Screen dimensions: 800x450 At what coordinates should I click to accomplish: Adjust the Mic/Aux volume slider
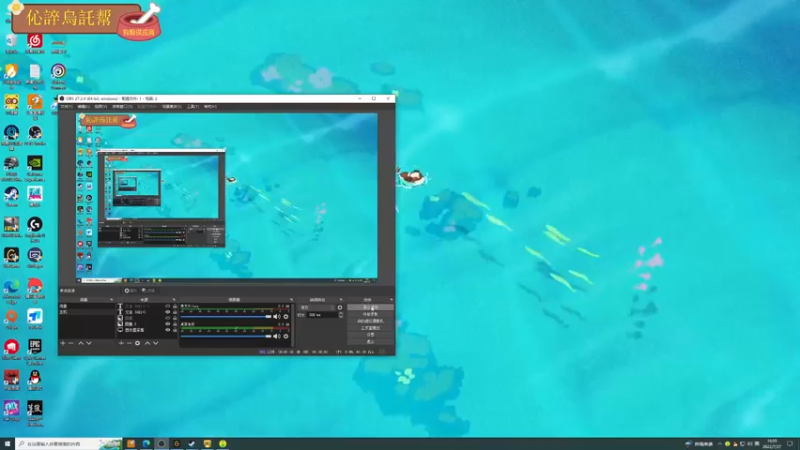pos(226,316)
